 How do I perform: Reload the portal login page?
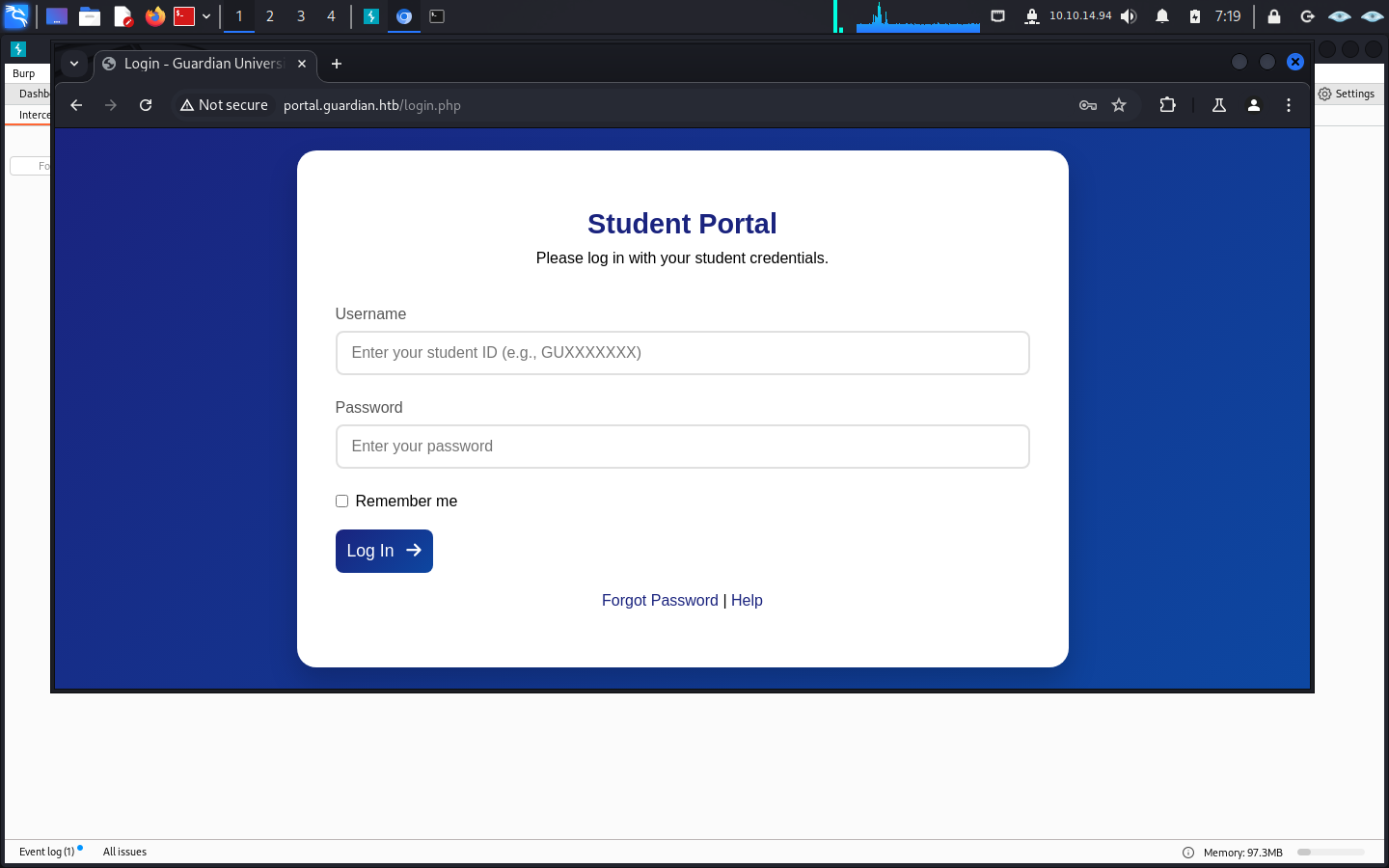coord(146,105)
